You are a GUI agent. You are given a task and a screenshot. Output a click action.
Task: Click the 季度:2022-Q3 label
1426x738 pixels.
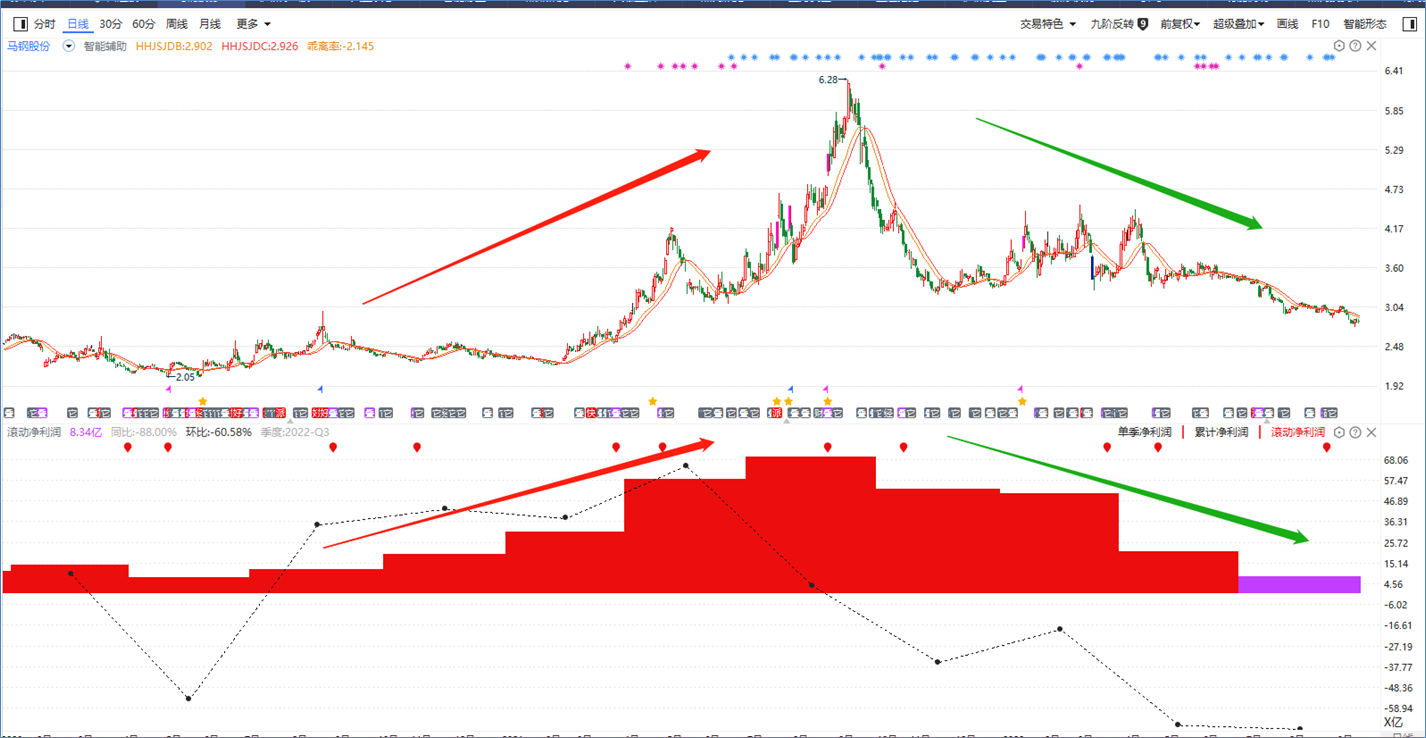(295, 433)
